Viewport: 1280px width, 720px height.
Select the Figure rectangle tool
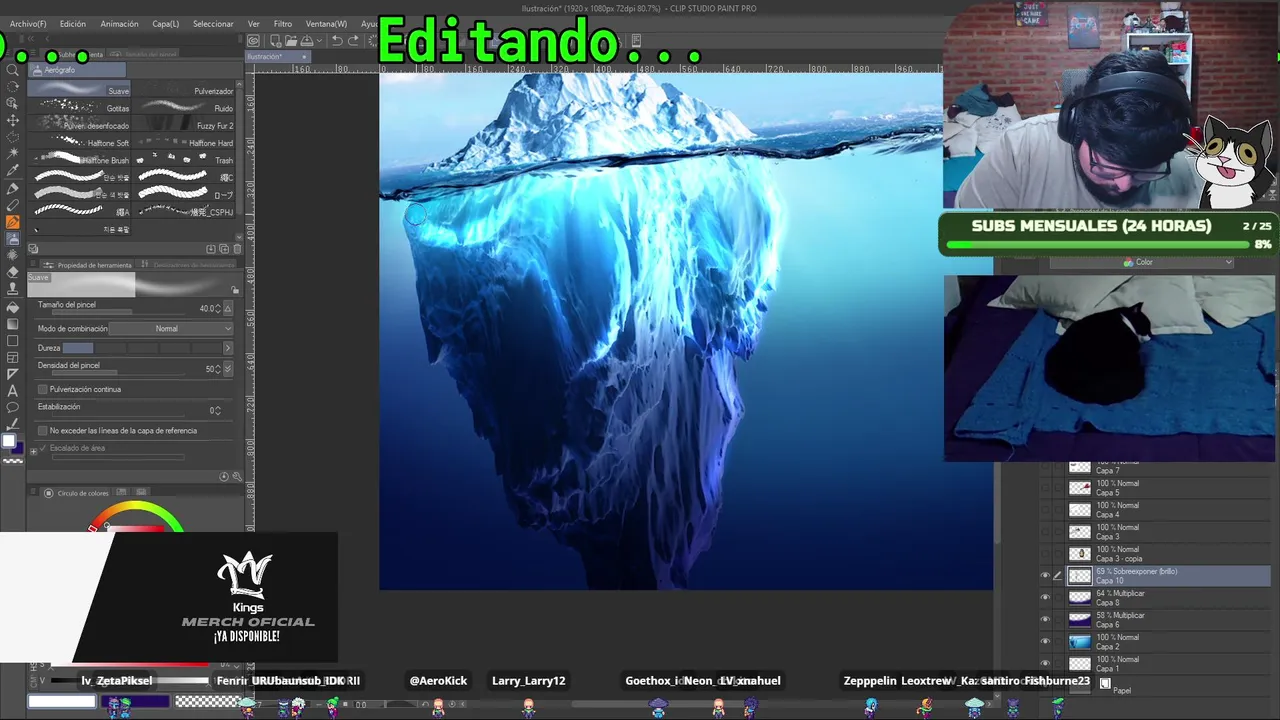(x=13, y=340)
